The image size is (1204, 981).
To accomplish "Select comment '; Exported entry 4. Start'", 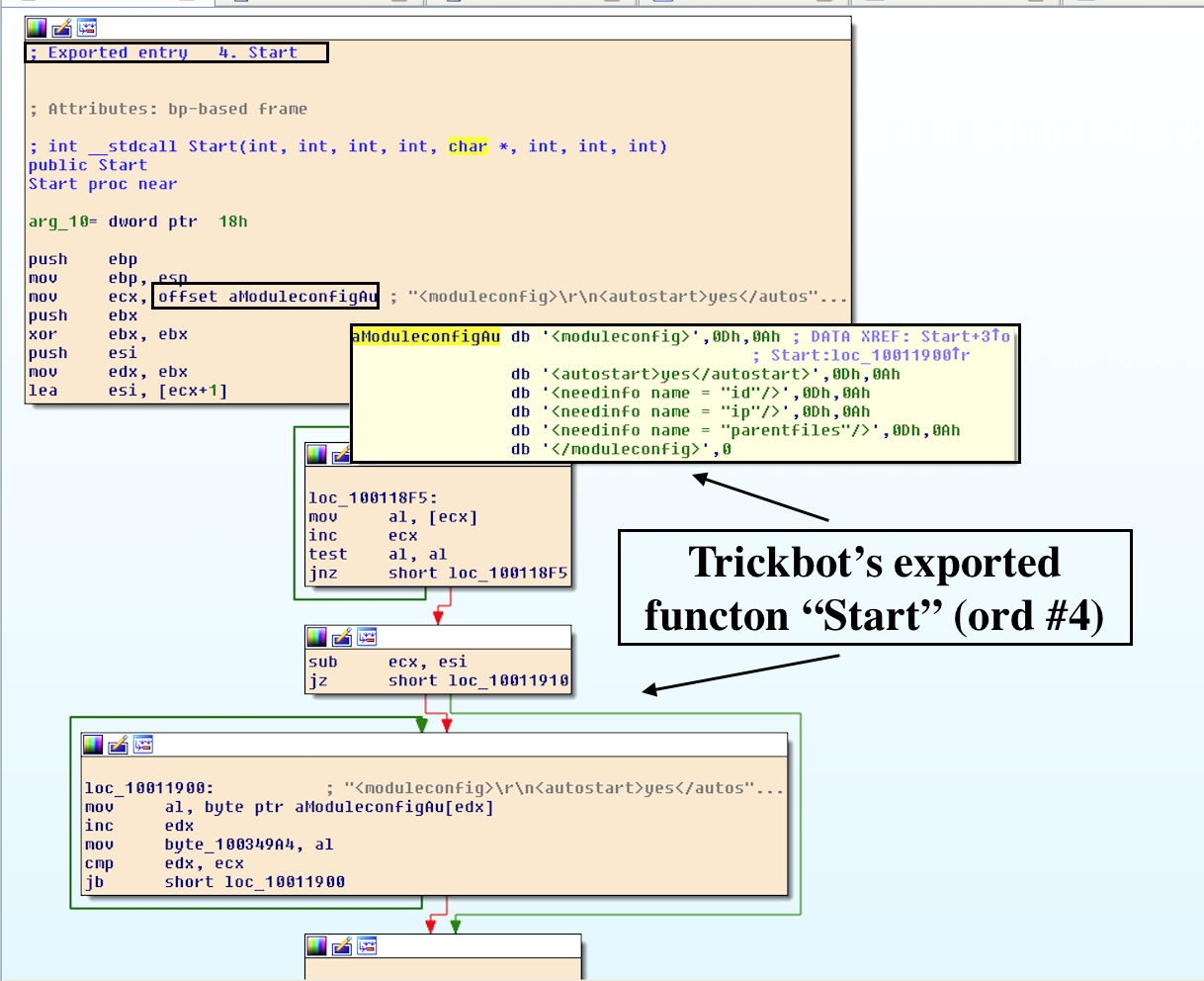I will 163,52.
